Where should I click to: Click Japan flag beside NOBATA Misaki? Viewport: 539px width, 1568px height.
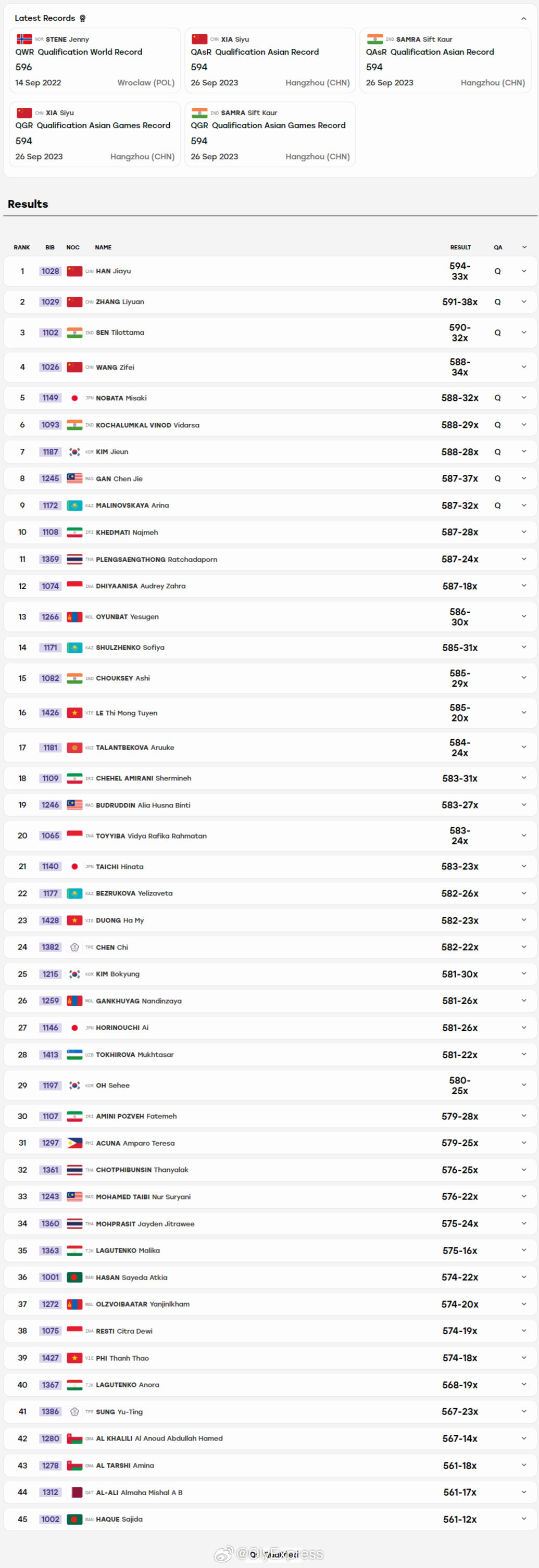click(74, 398)
